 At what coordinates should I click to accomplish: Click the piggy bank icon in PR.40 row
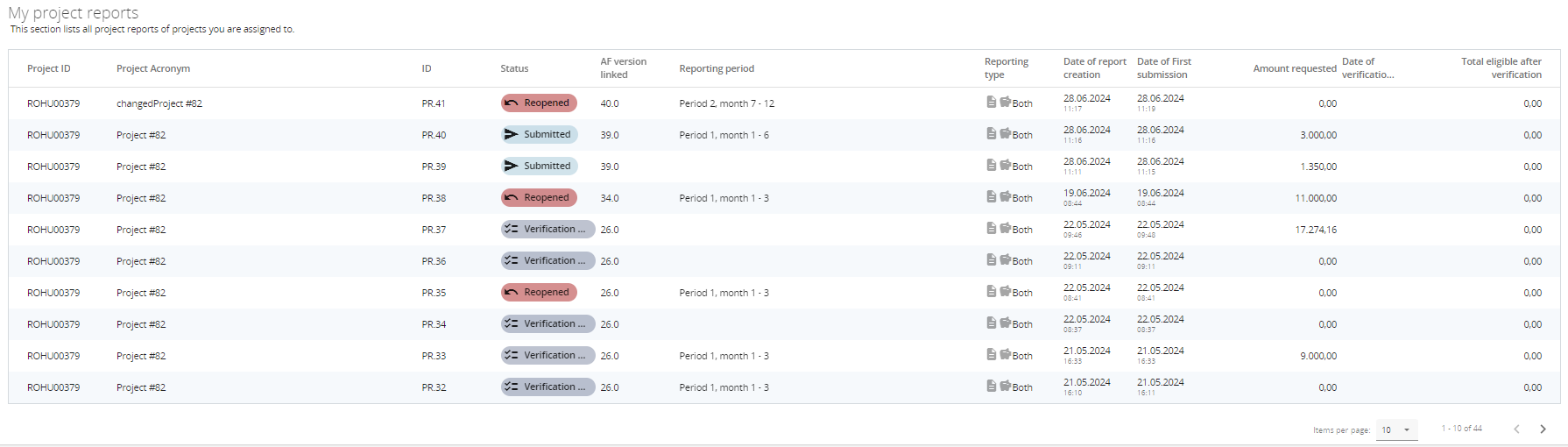coord(1006,133)
